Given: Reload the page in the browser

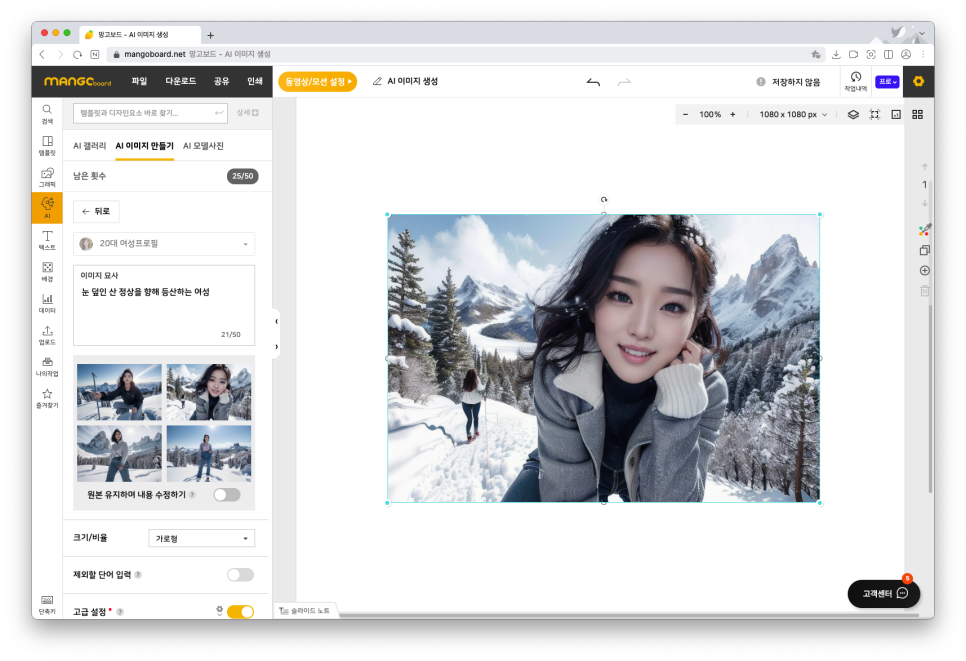Looking at the screenshot, I should (78, 54).
